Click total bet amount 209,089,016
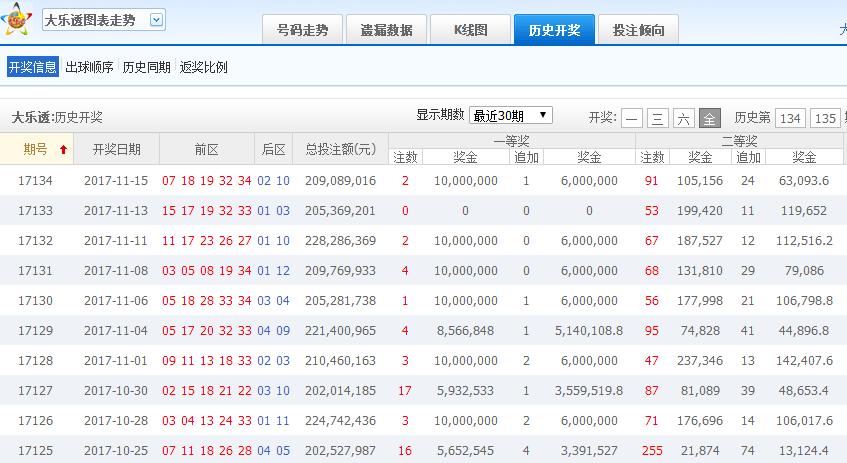Viewport: 847px width, 463px height. click(340, 180)
